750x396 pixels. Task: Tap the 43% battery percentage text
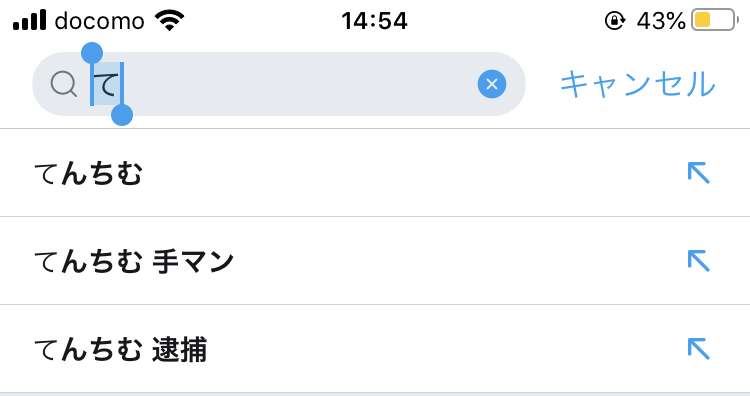[661, 21]
